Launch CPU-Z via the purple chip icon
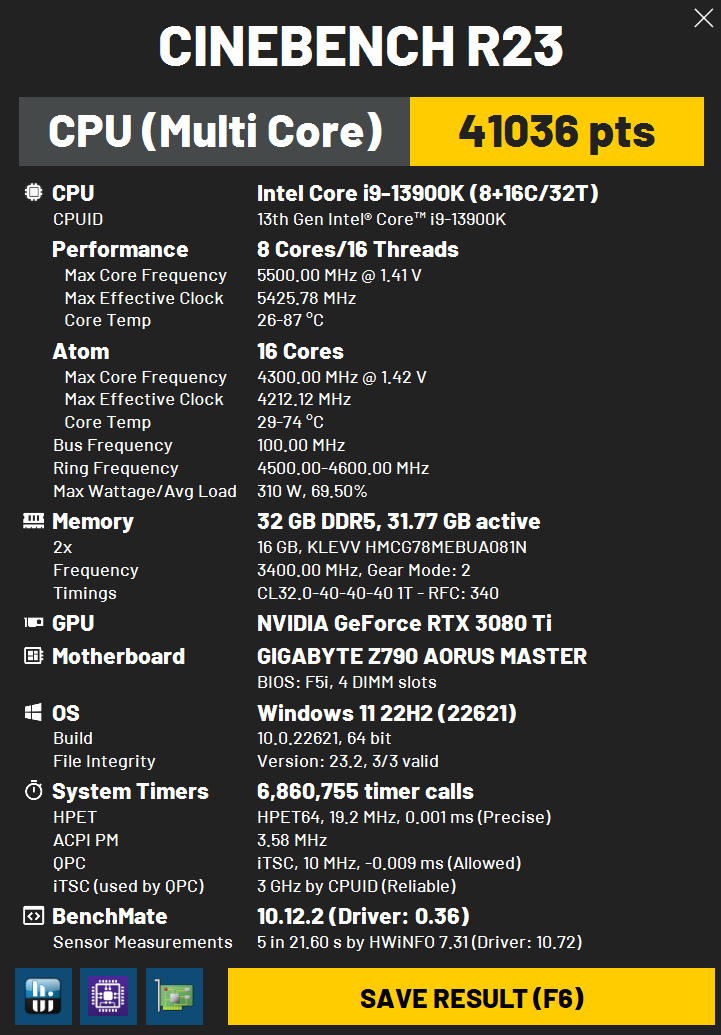 [108, 996]
